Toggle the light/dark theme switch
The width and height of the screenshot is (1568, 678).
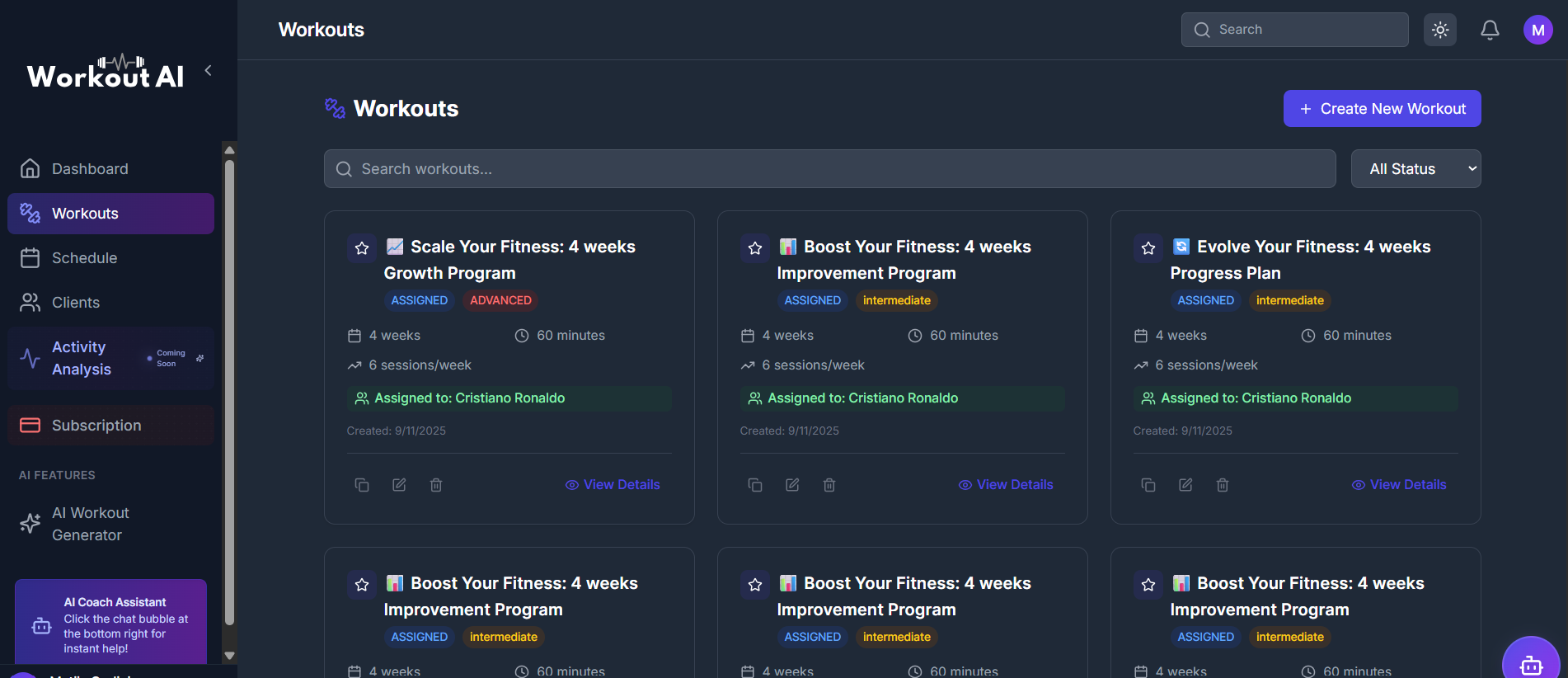point(1439,31)
